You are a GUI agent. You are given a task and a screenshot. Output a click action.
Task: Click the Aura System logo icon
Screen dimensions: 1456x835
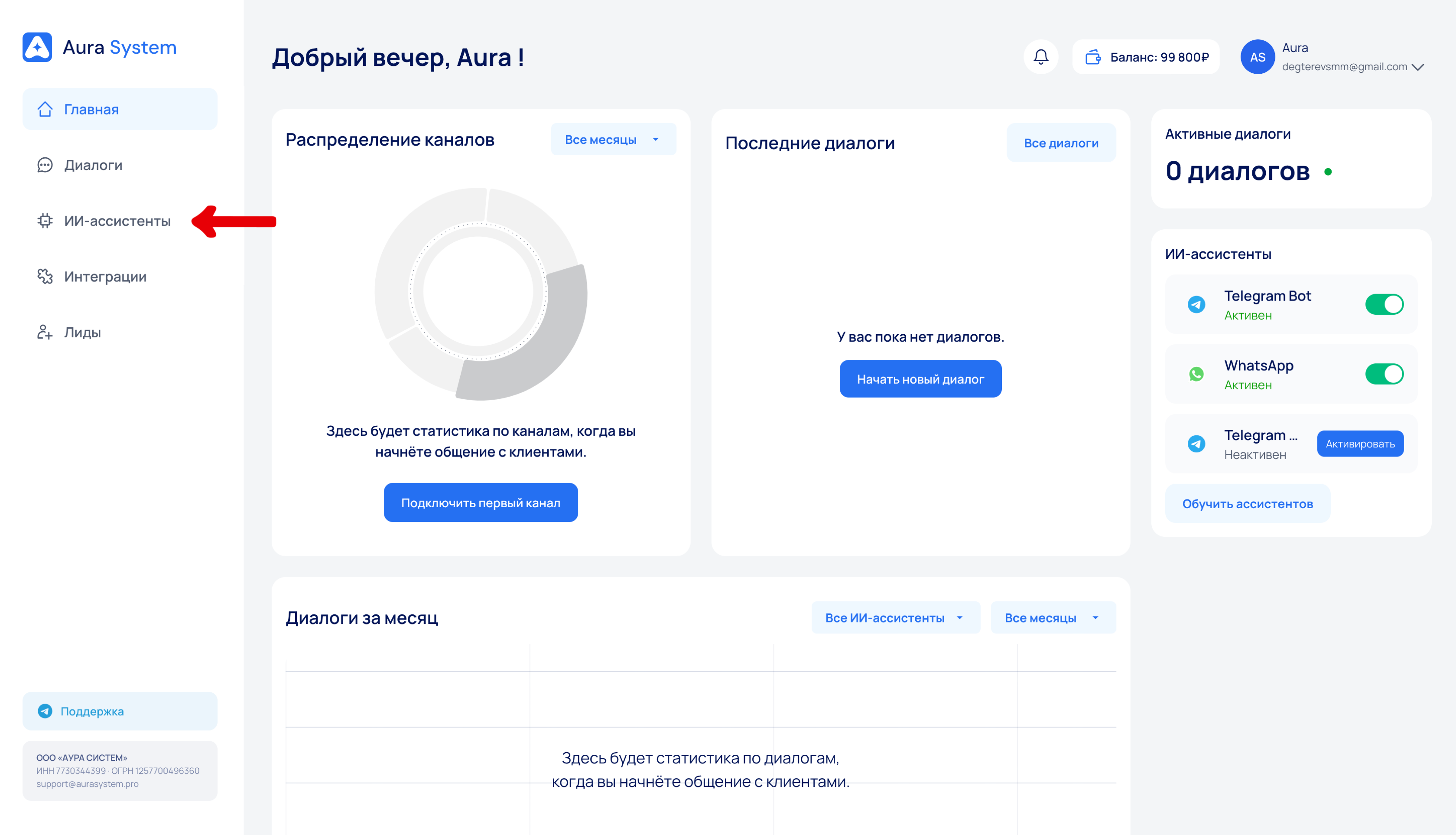point(37,47)
